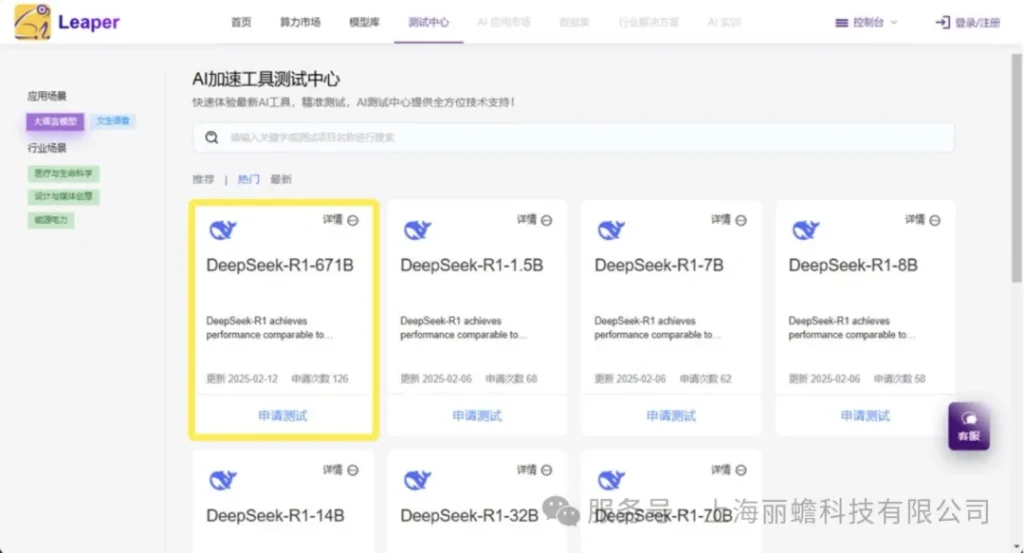Click the whale icon on DeepSeek-R1-671B card
This screenshot has height=553, width=1024.
(223, 230)
